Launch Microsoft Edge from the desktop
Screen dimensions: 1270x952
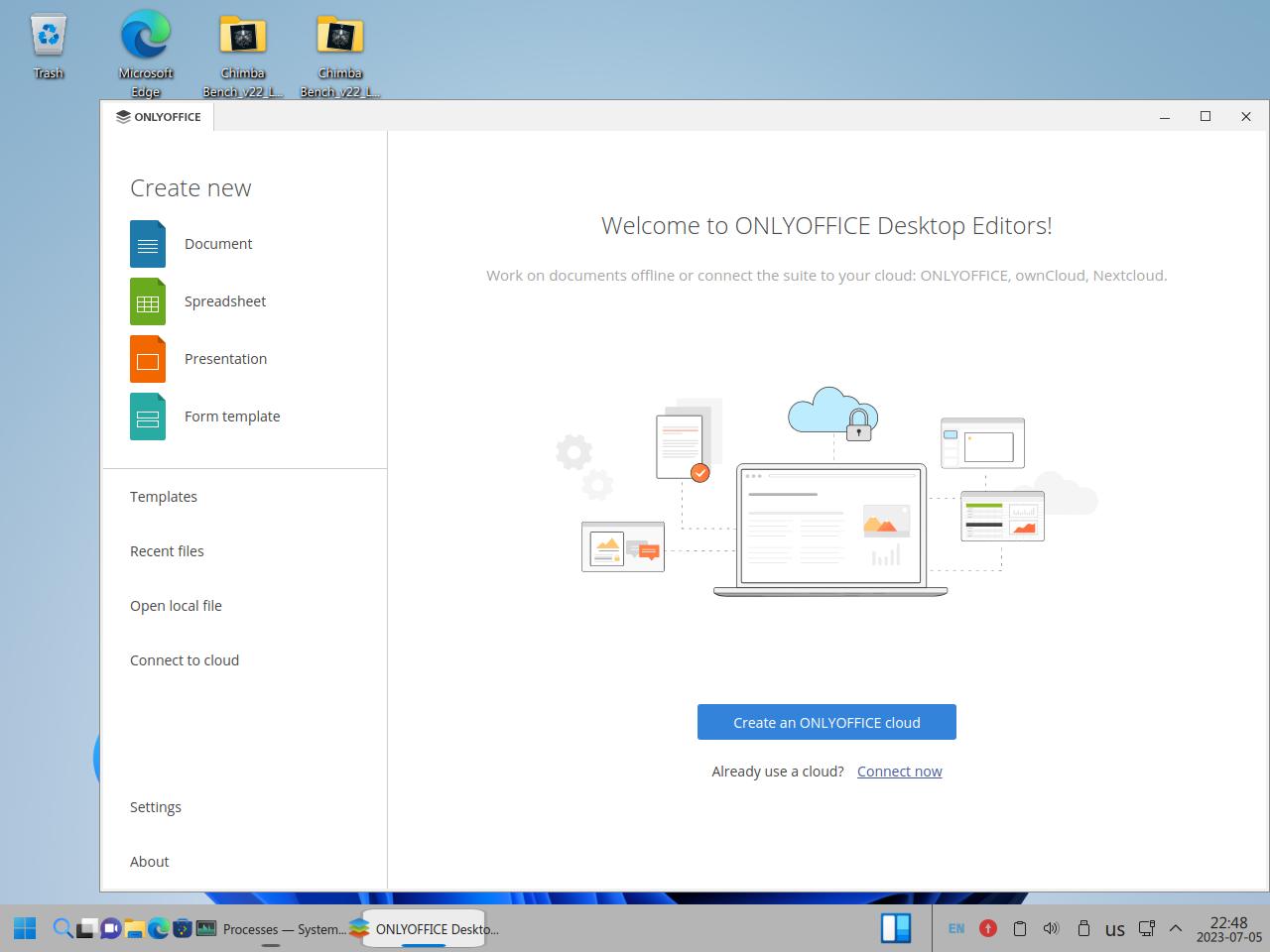coord(146,55)
